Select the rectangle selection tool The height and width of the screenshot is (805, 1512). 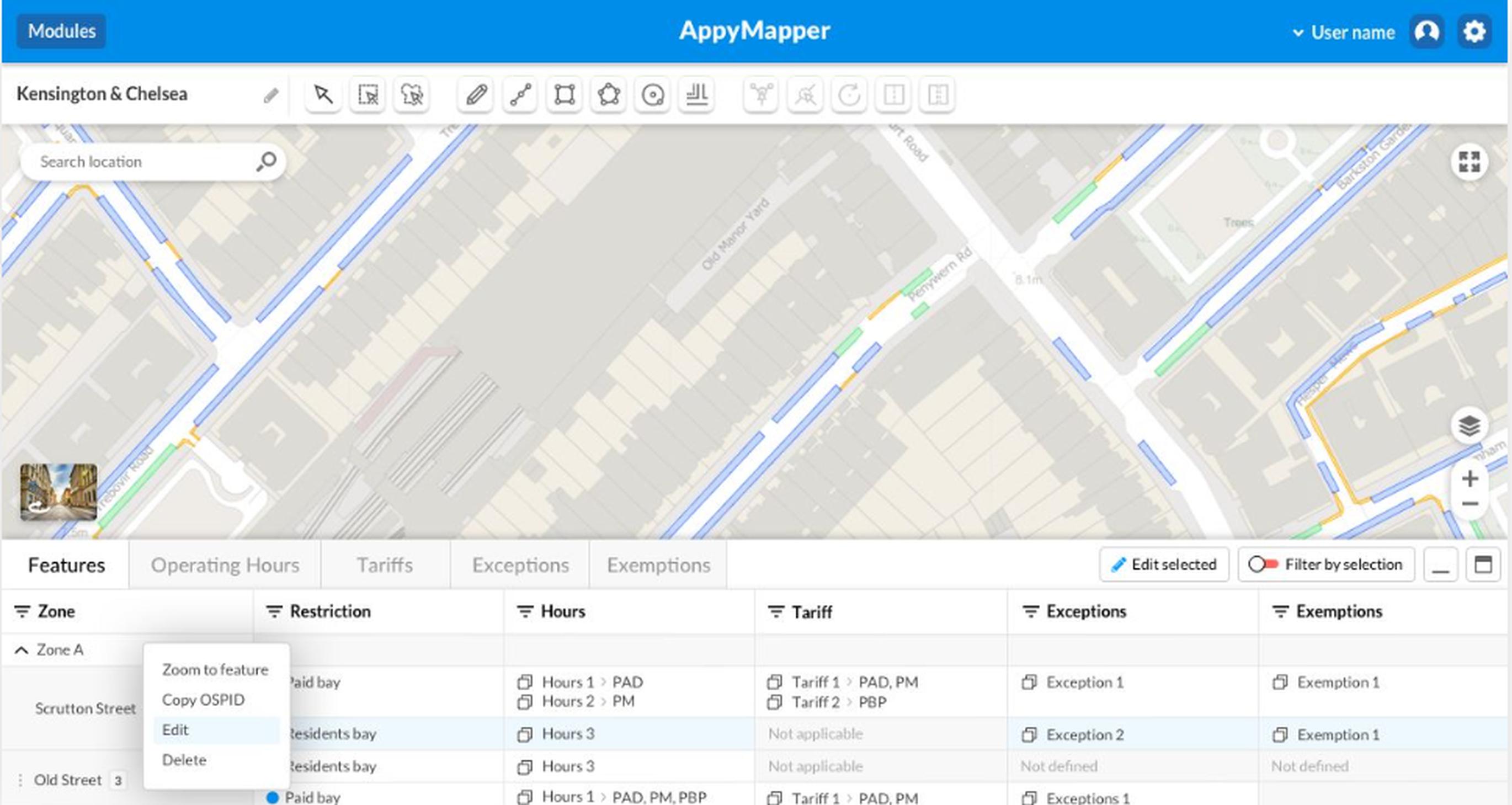pos(368,94)
